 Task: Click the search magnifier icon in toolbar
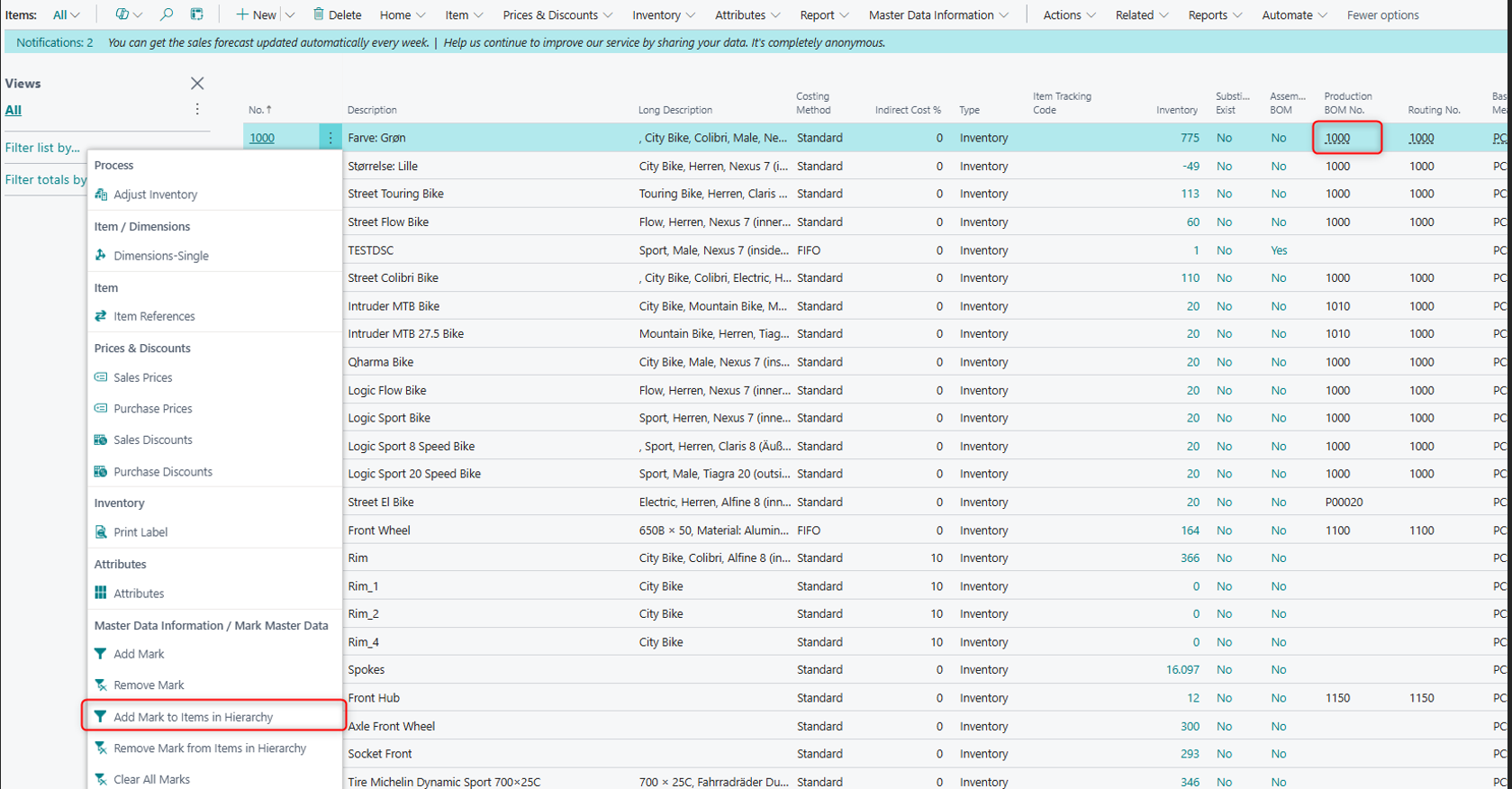point(167,14)
